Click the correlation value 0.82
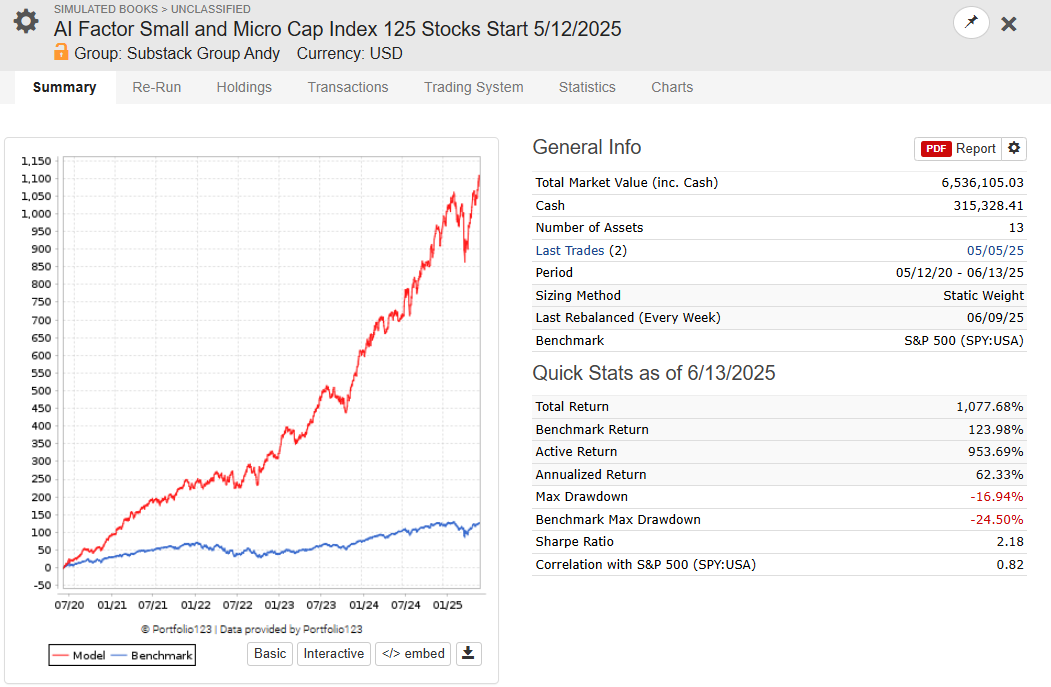Viewport: 1051px width, 687px height. pos(1010,564)
